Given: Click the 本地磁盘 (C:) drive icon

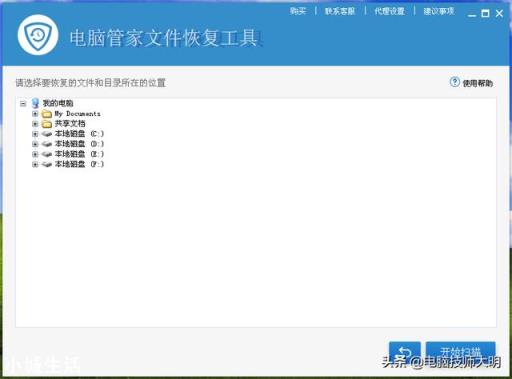Looking at the screenshot, I should pos(47,134).
